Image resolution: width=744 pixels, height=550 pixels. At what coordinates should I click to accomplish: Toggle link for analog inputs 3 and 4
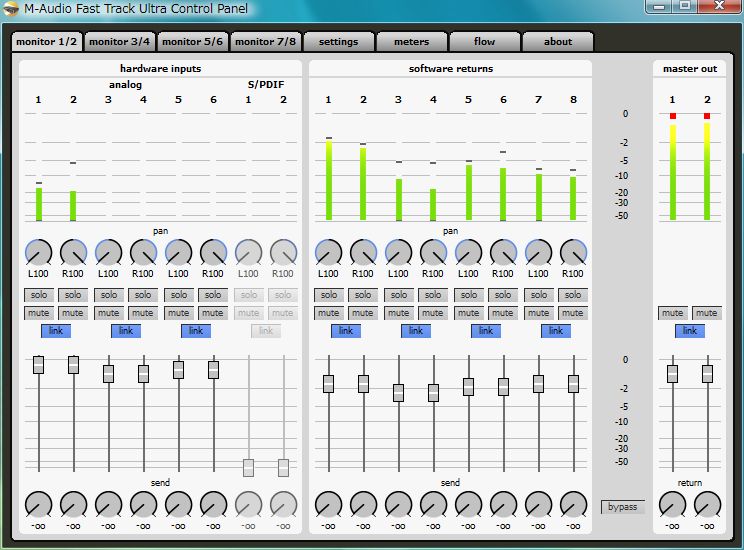pos(126,331)
